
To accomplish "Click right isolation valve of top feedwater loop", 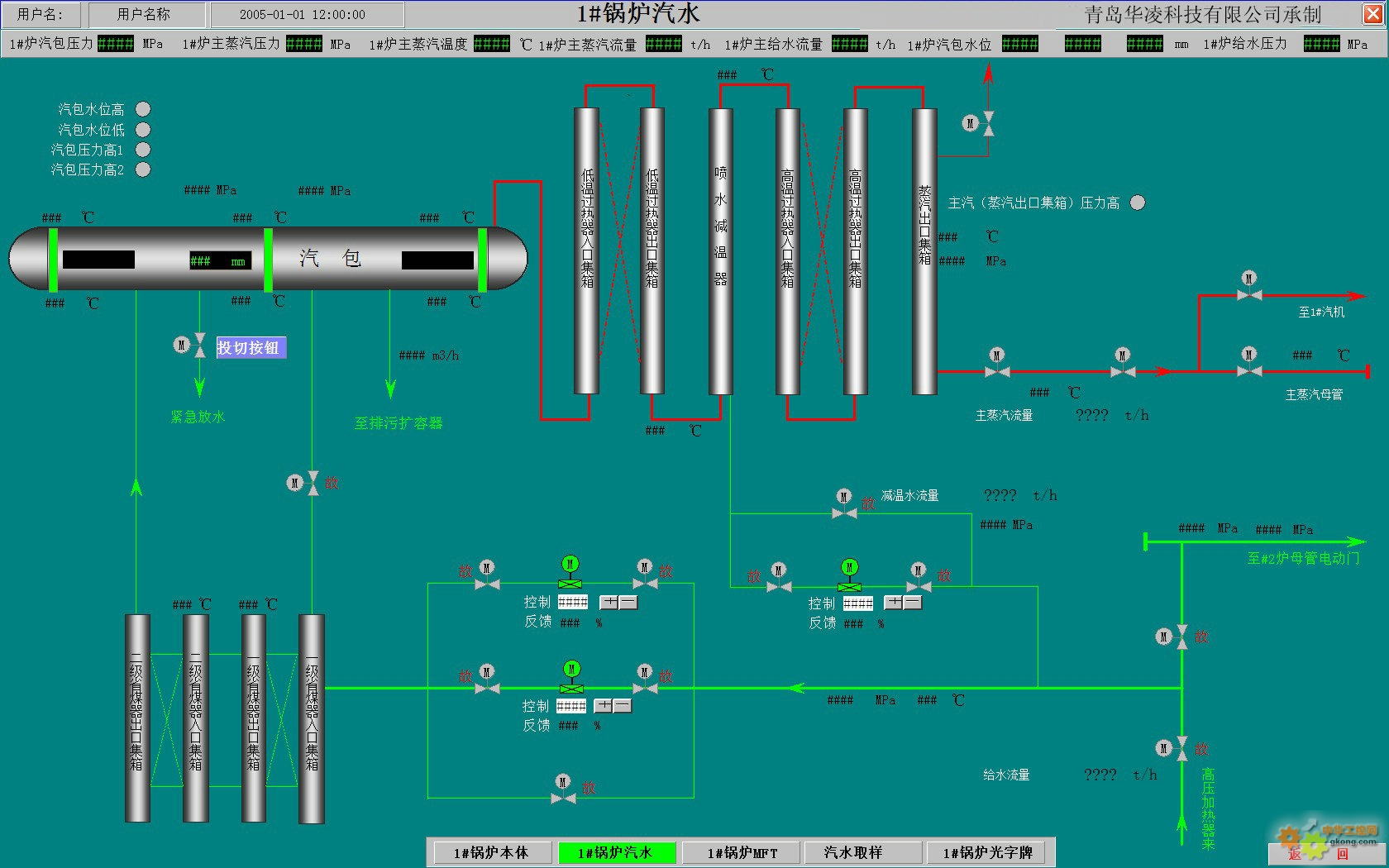I will click(x=645, y=575).
